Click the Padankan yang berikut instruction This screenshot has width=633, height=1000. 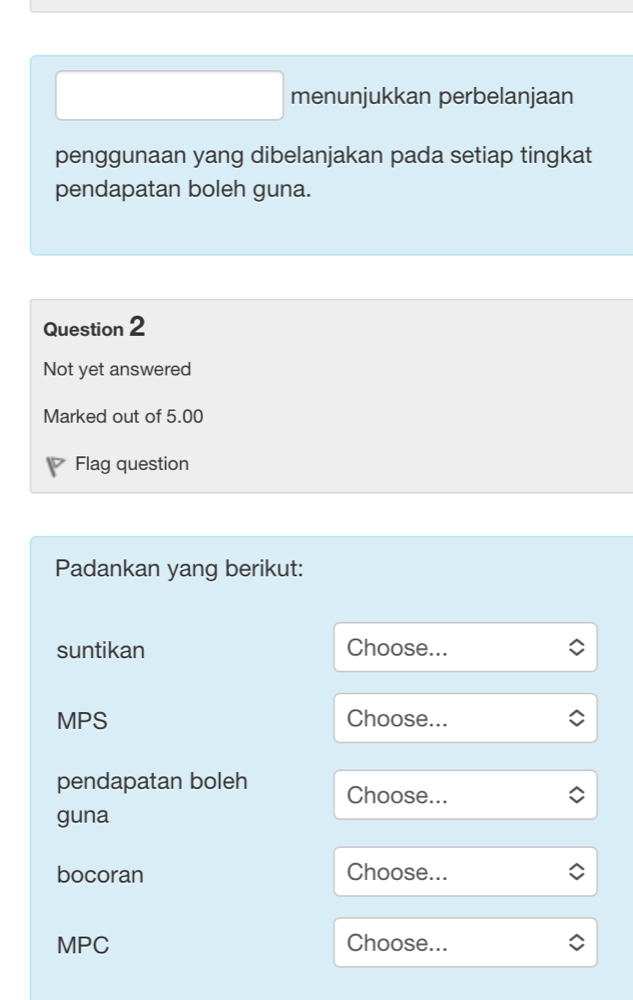(179, 569)
